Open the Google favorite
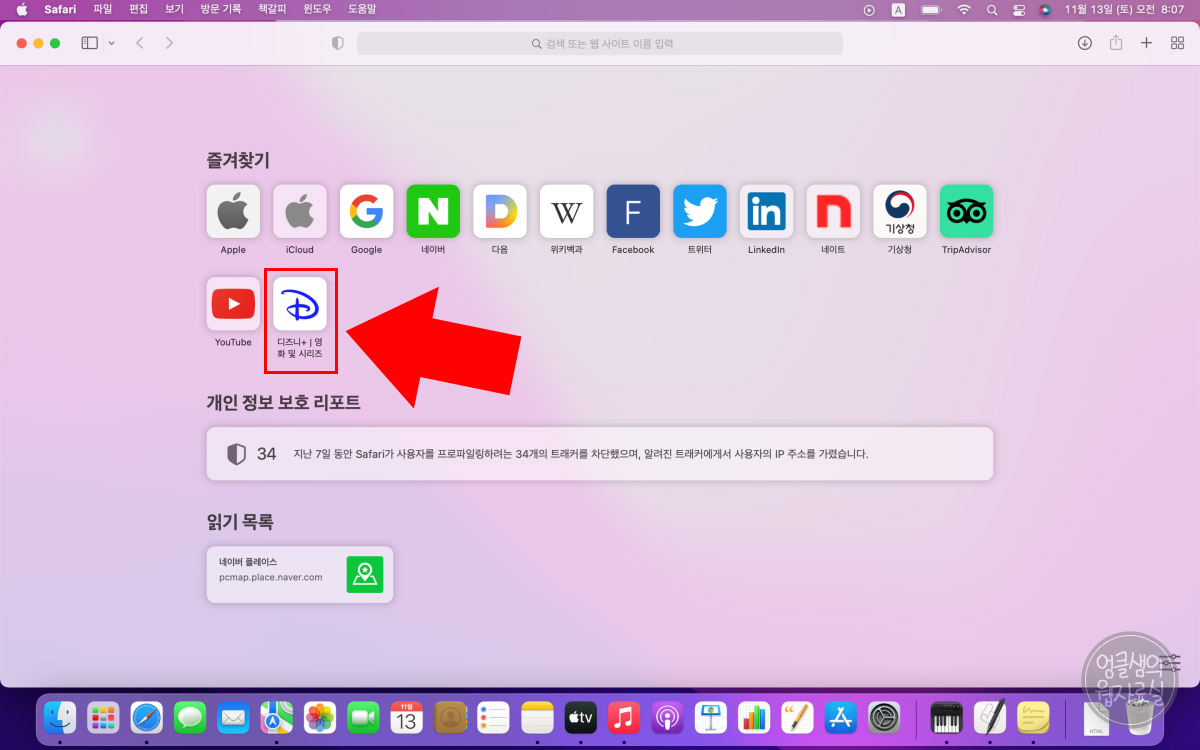Screen dimensions: 1200x750 [366, 211]
